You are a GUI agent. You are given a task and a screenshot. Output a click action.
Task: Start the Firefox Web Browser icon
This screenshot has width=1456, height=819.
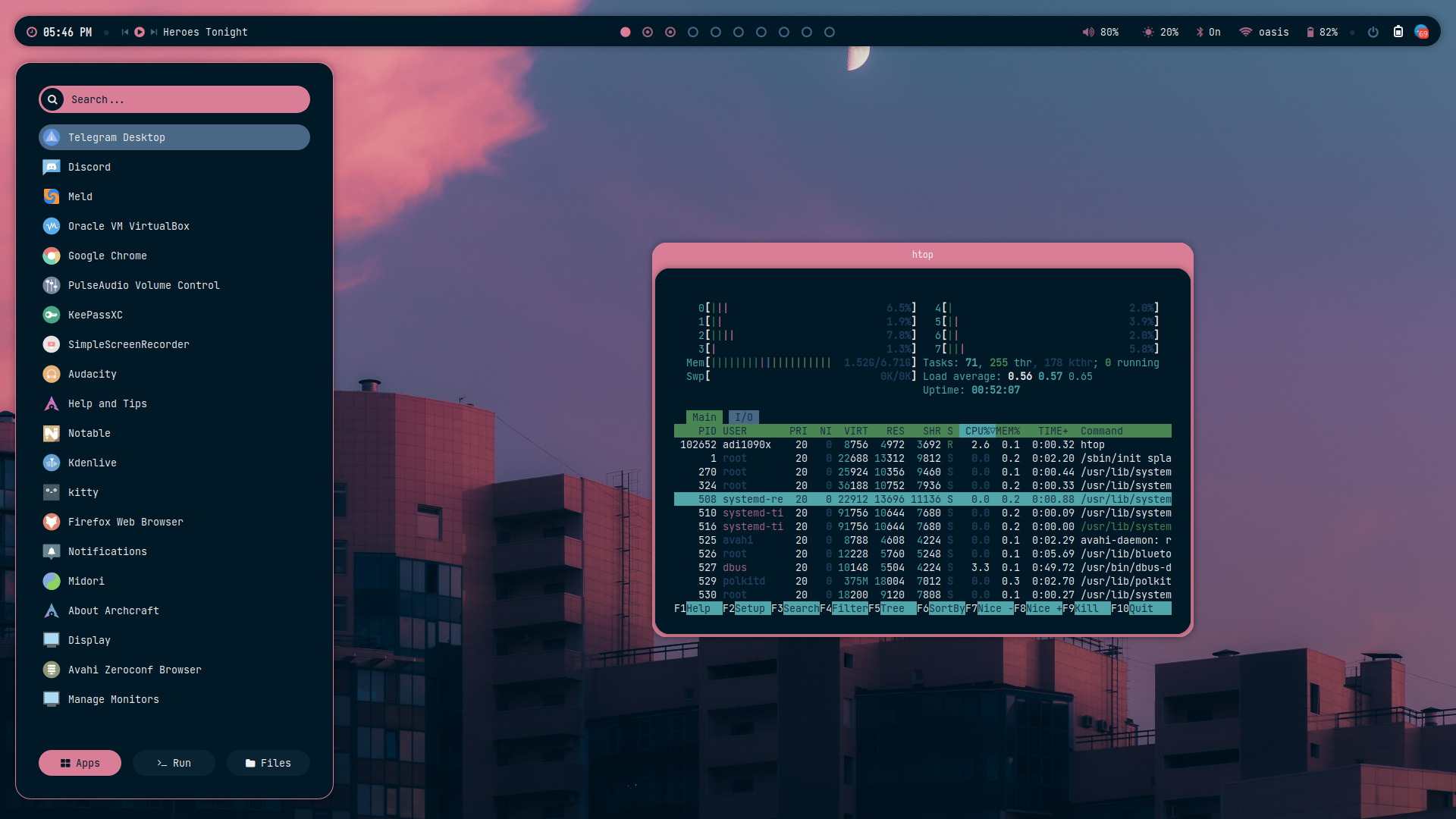52,522
